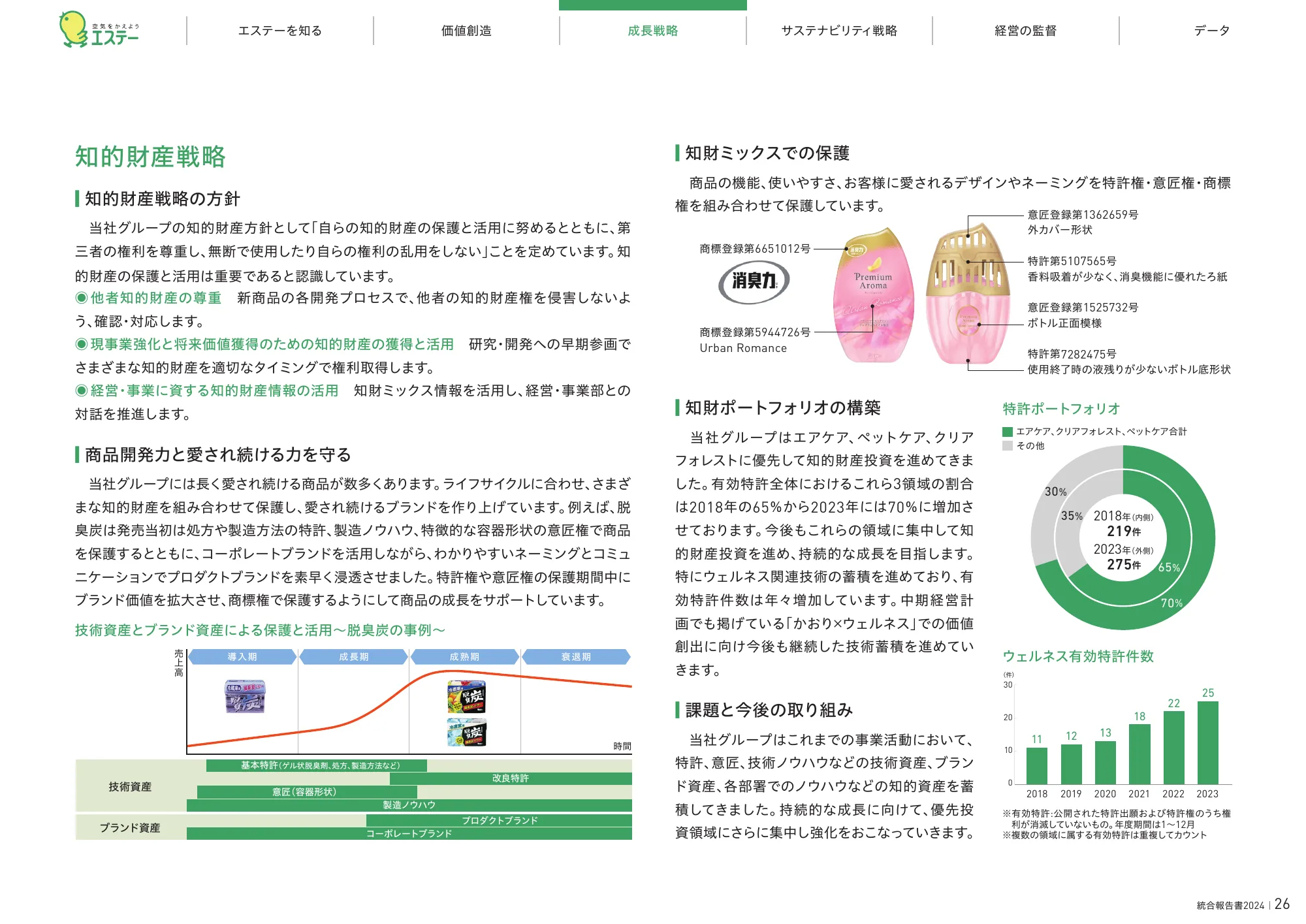Open the データ tab

[x=1212, y=31]
